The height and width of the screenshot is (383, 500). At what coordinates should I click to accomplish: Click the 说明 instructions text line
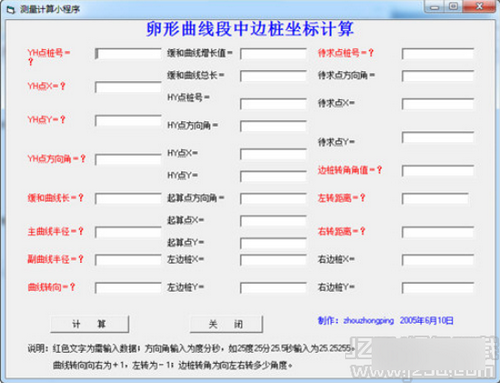pyautogui.click(x=192, y=349)
